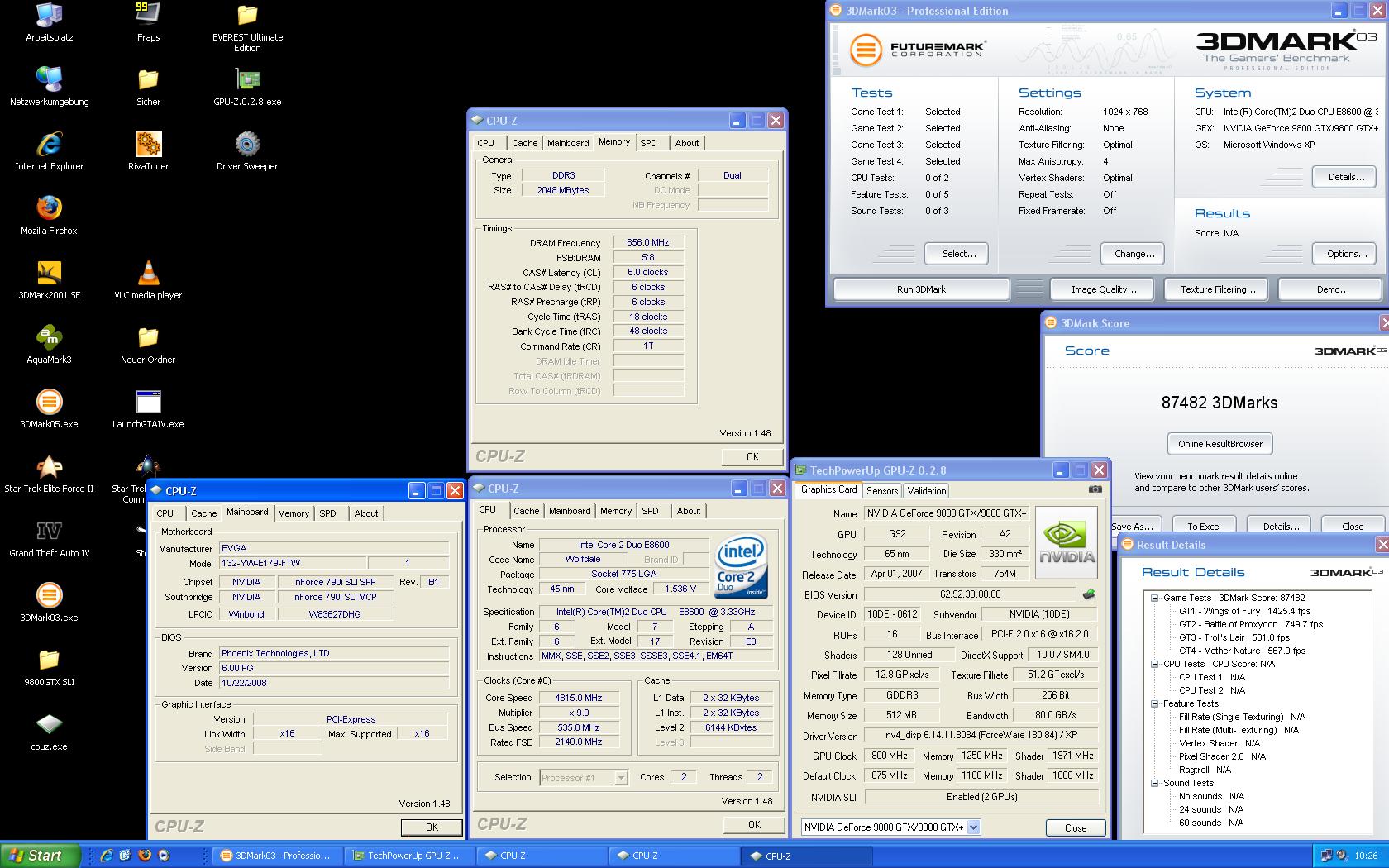
Task: Open Mainboard tab in CPU-Z Memory window
Action: (569, 143)
